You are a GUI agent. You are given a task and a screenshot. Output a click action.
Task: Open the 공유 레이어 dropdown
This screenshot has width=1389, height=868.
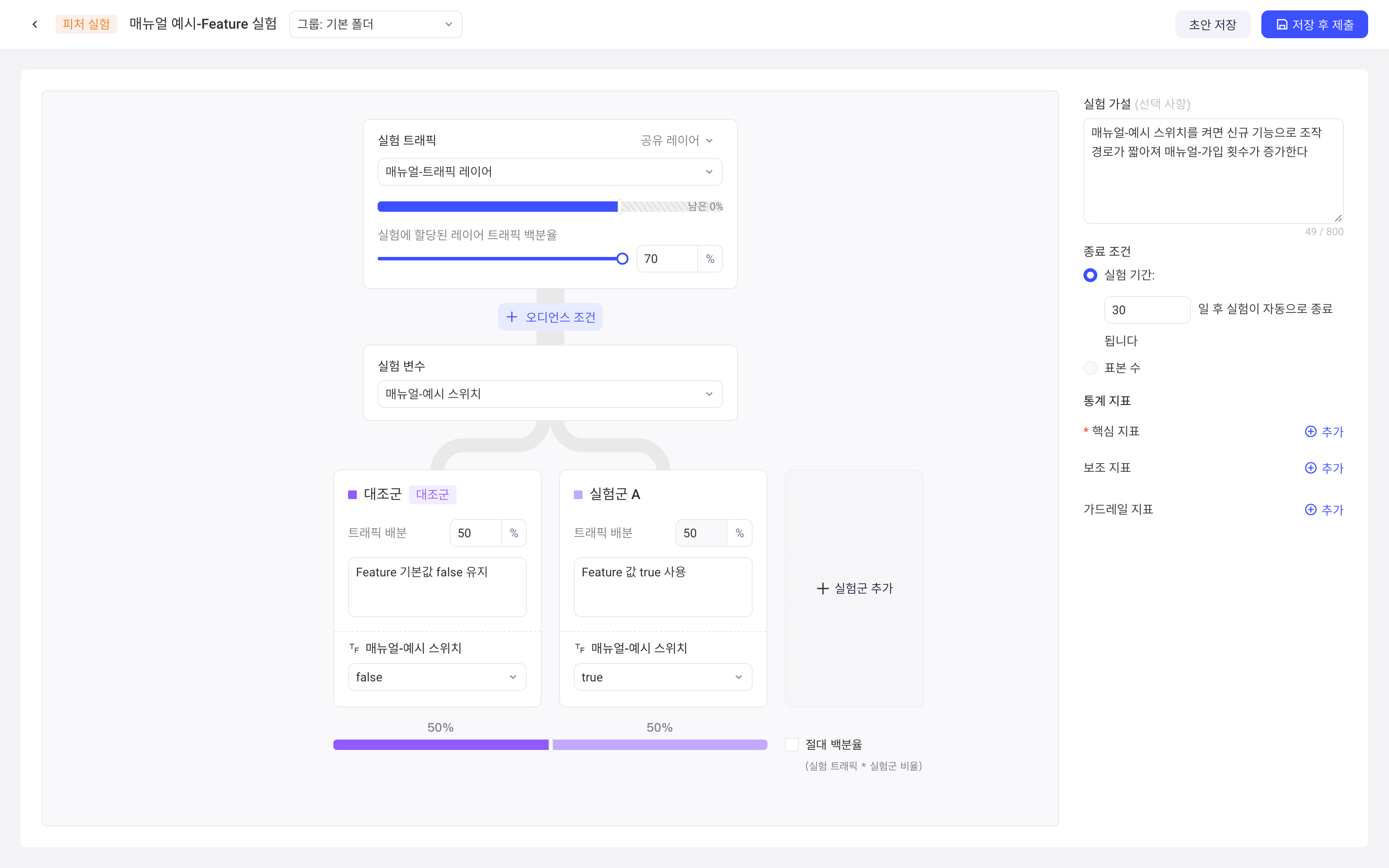[x=677, y=140]
